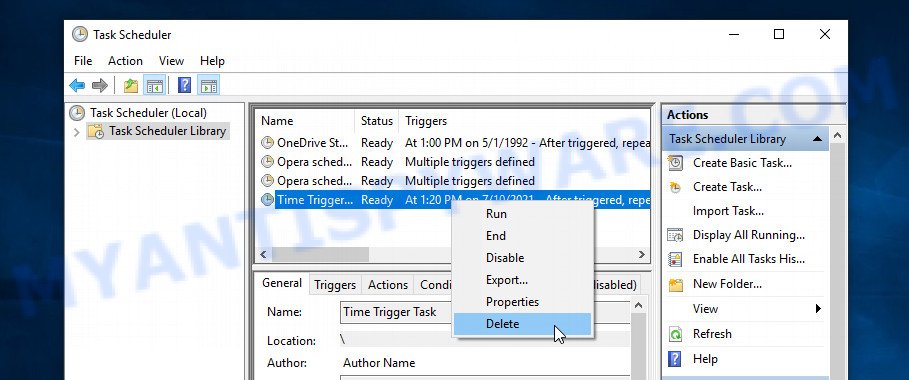Click the Forward arrow toolbar icon

pyautogui.click(x=100, y=86)
